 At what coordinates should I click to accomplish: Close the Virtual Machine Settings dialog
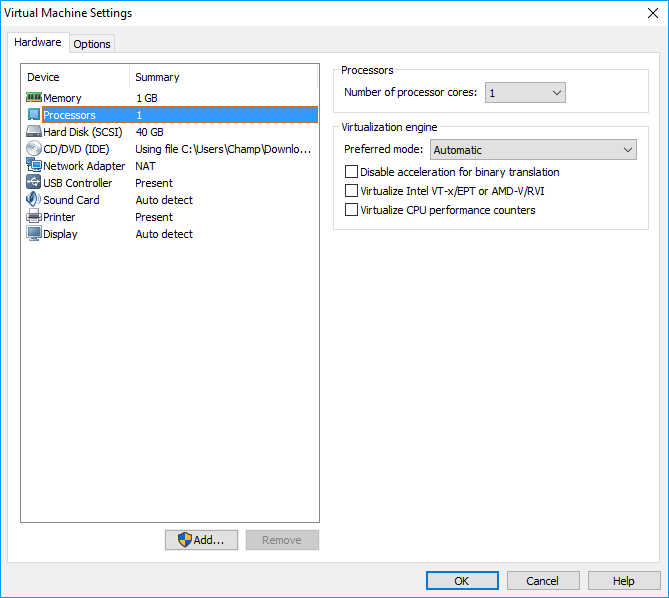[653, 13]
